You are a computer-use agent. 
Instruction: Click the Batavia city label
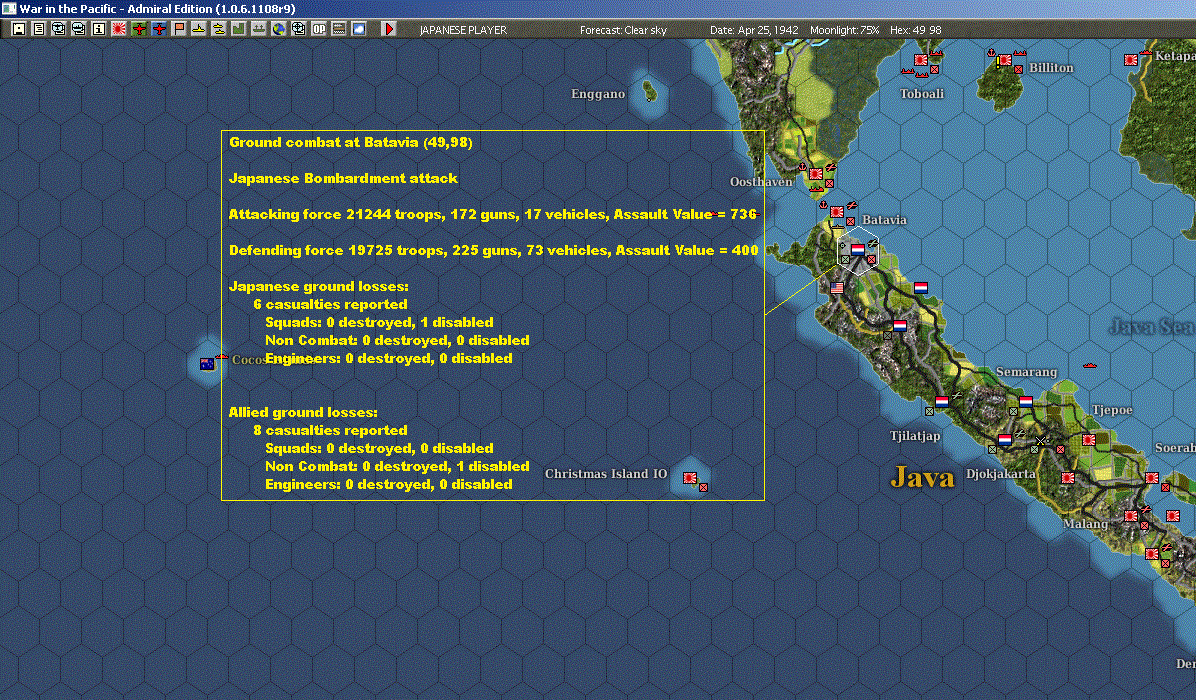884,220
